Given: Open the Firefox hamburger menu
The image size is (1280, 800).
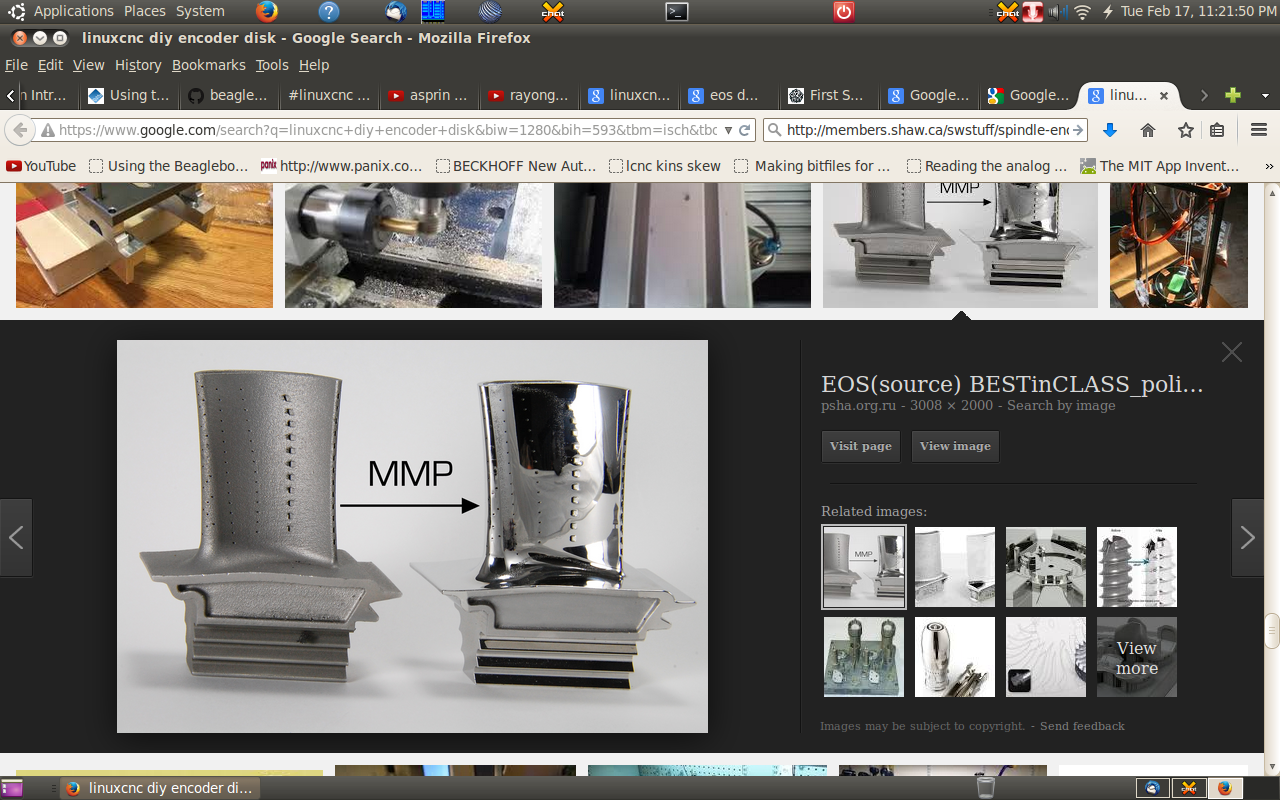Looking at the screenshot, I should pos(1259,130).
